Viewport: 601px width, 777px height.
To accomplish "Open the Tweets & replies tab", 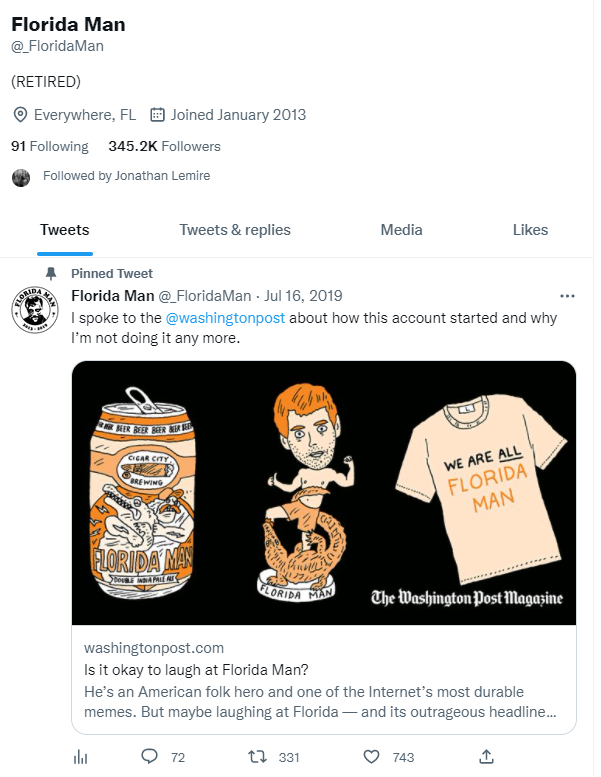I will click(x=235, y=230).
